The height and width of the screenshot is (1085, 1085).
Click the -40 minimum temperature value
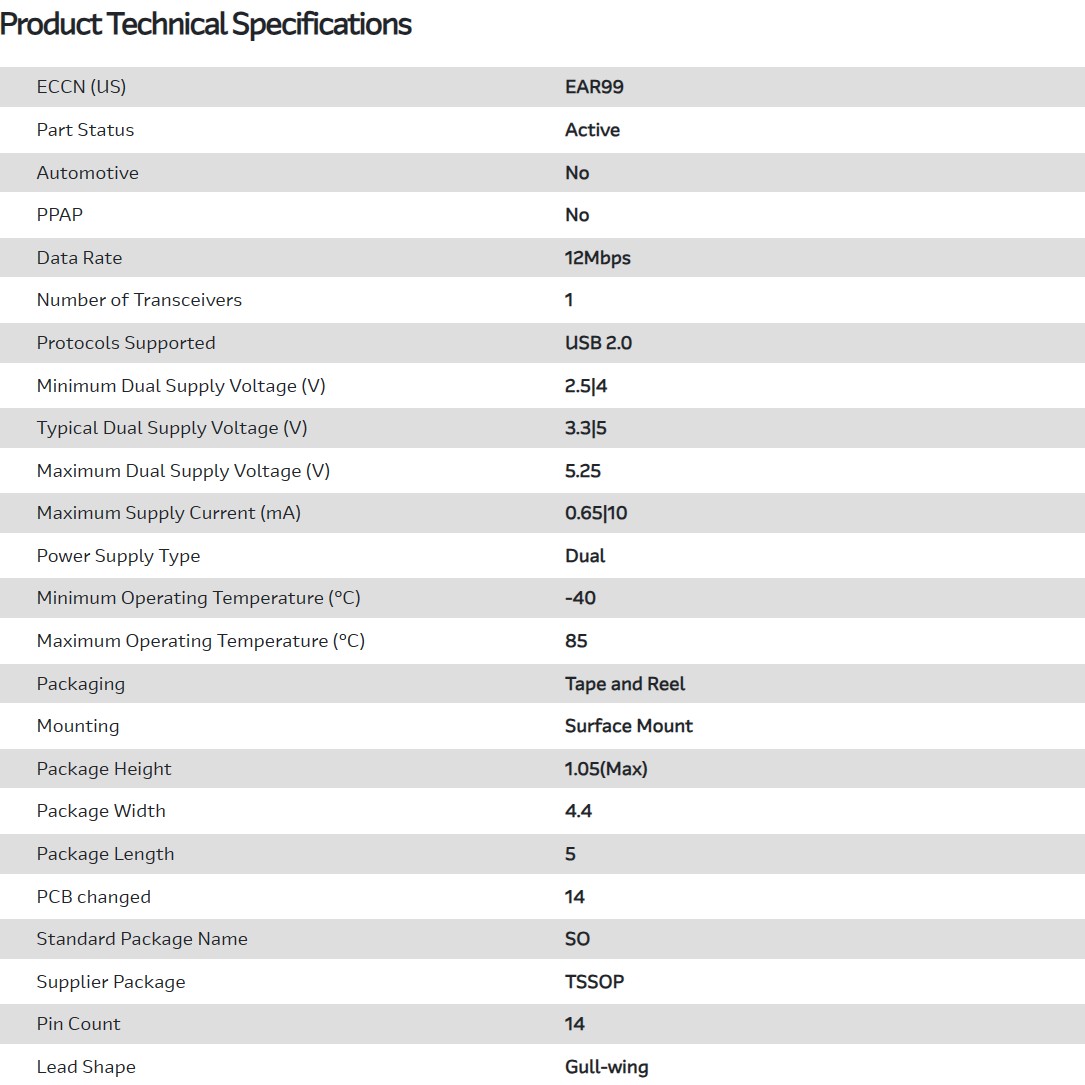(x=580, y=598)
